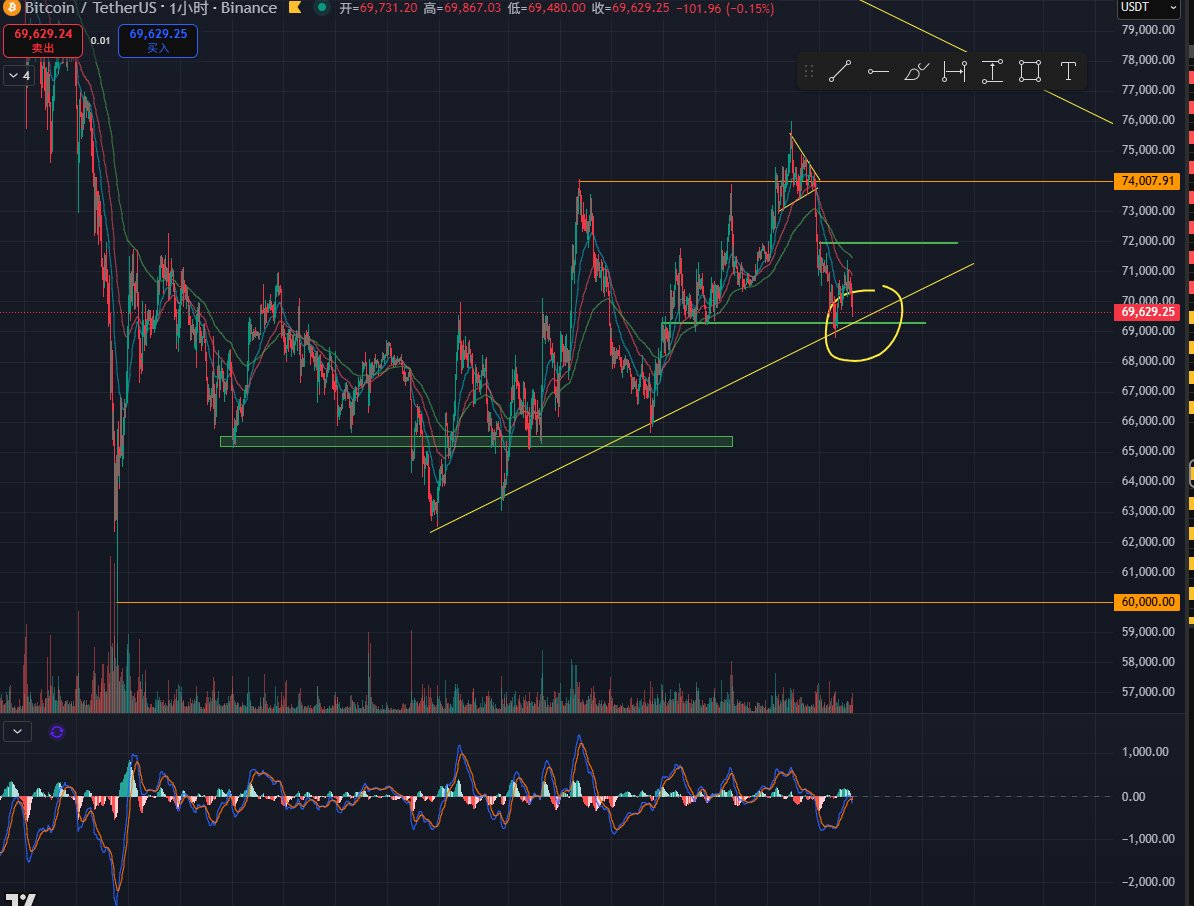Click the orange 60,000.00 price label
The image size is (1194, 906).
click(1147, 602)
